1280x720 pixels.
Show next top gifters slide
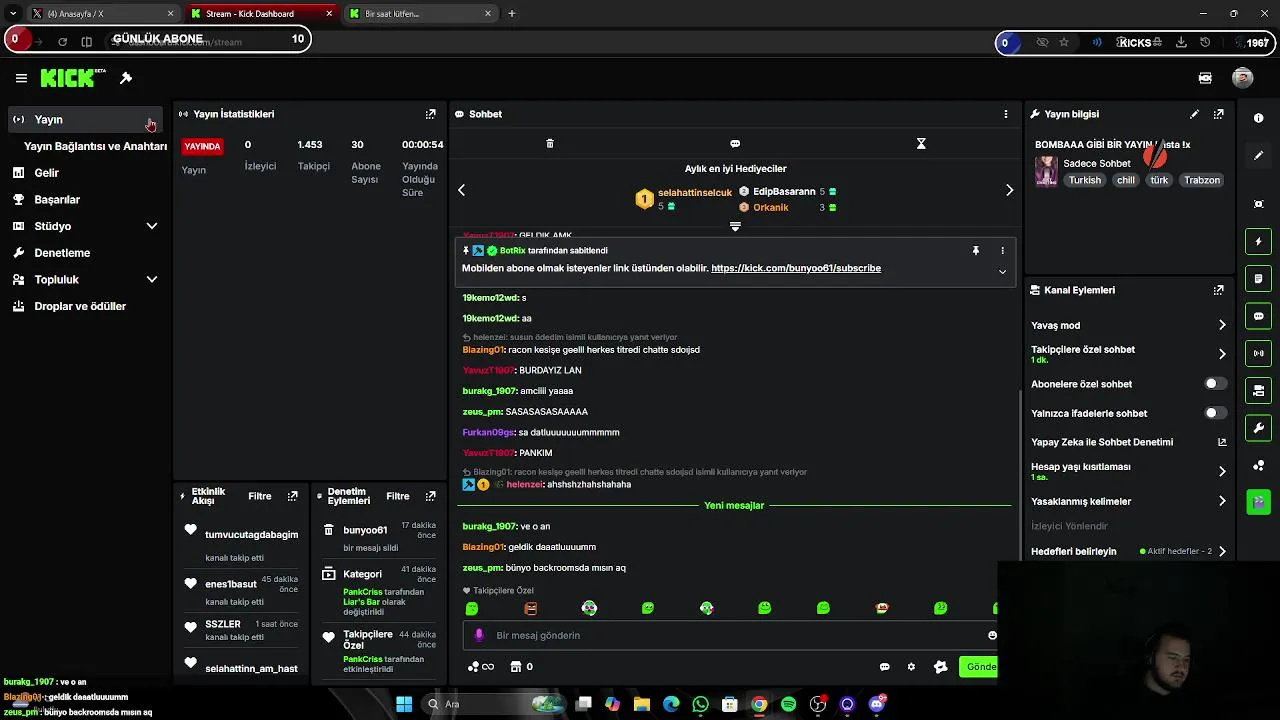click(1009, 190)
